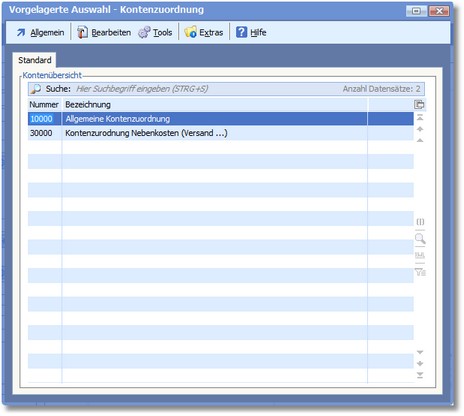464x416 pixels.
Task: Jump to last record with bottom arrow
Action: pyautogui.click(x=420, y=376)
